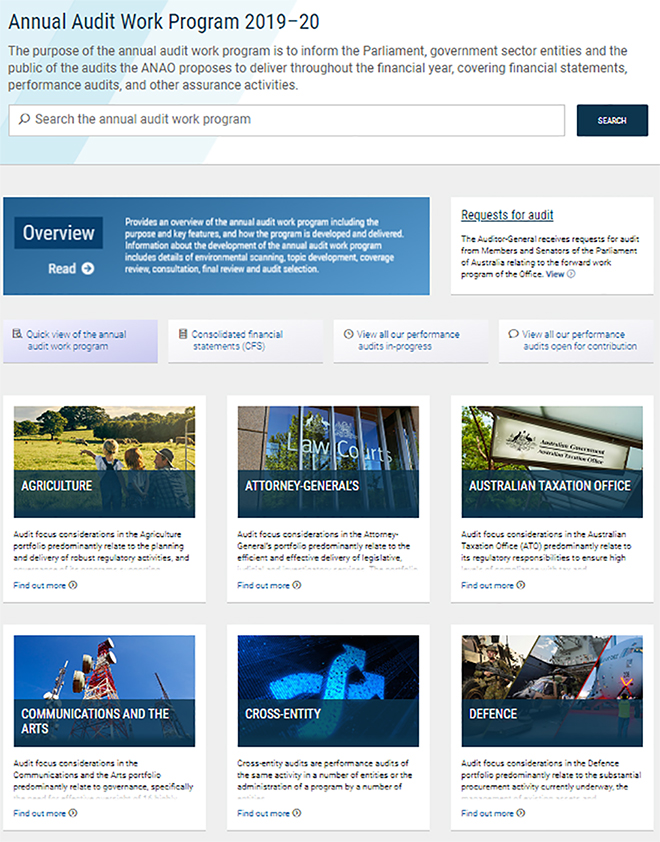Open the Cross-Entity card image

tap(328, 691)
